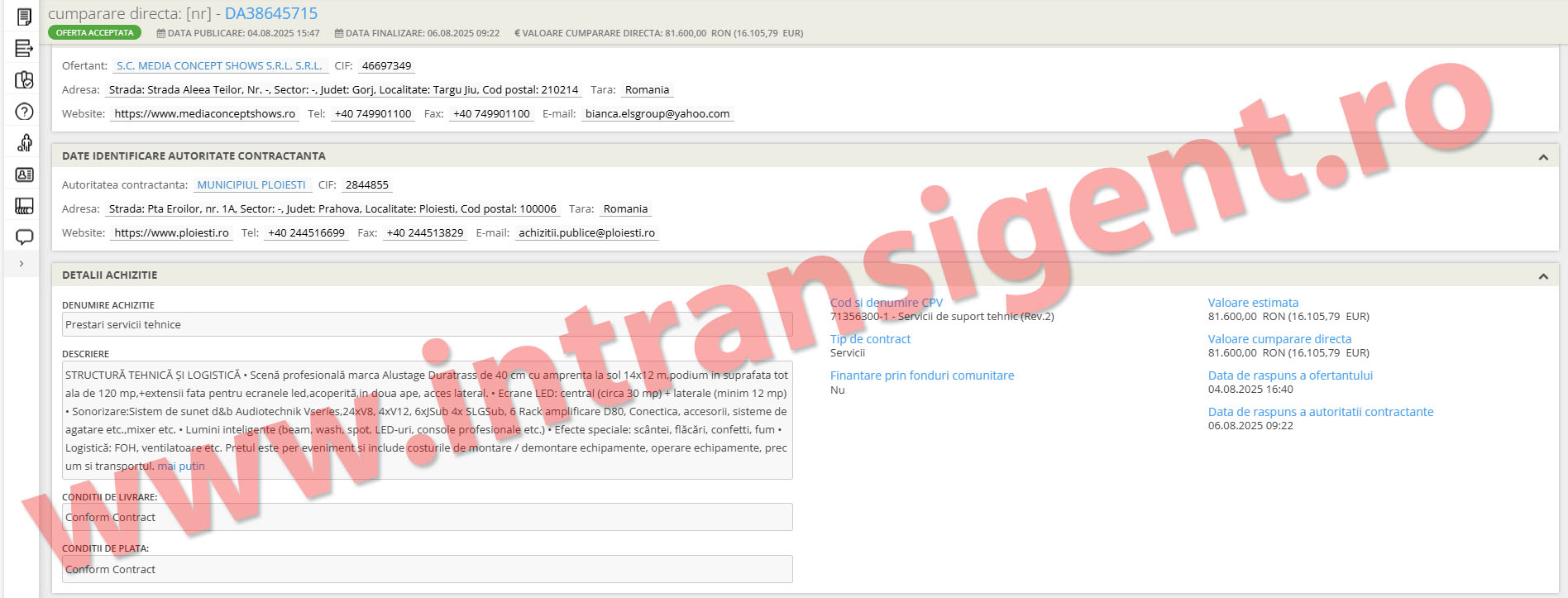Collapse the Date Identificare Autoritate Contractanta section

(x=1542, y=157)
